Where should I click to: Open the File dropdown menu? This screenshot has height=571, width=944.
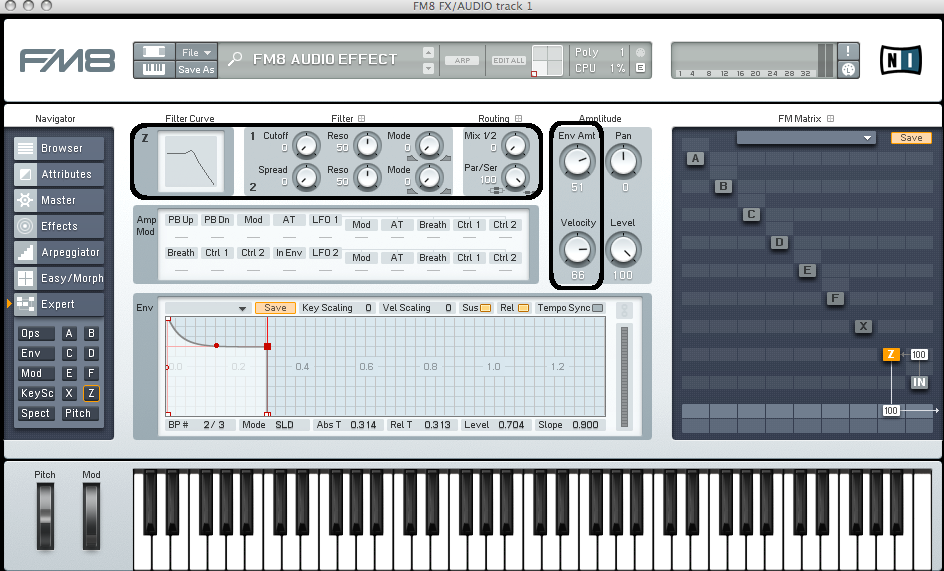(x=196, y=52)
